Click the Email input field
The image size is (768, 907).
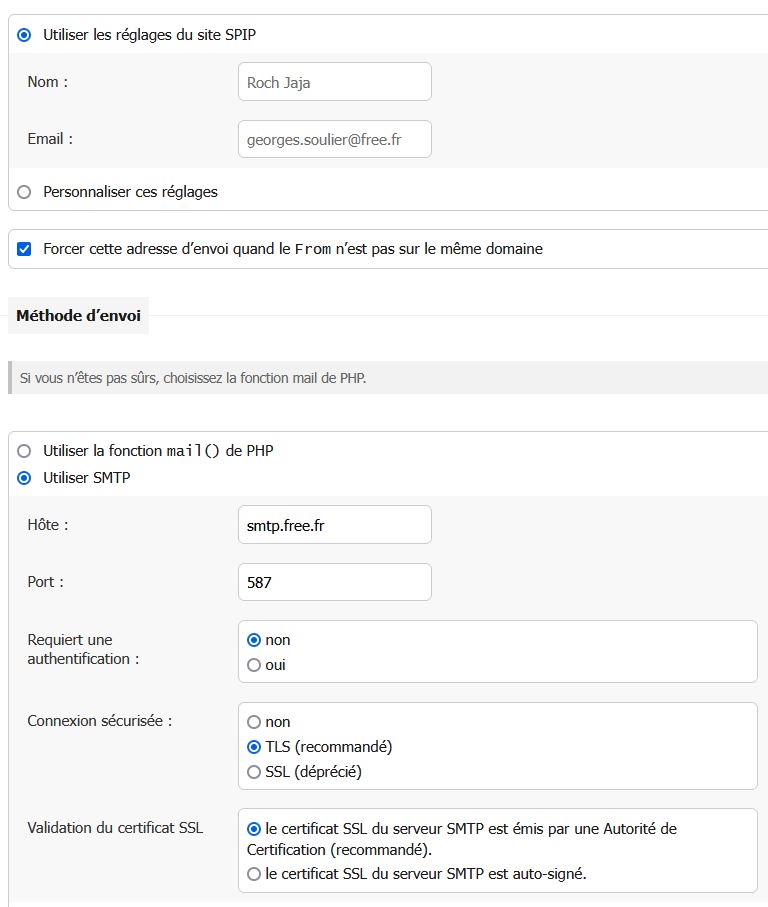[x=335, y=139]
